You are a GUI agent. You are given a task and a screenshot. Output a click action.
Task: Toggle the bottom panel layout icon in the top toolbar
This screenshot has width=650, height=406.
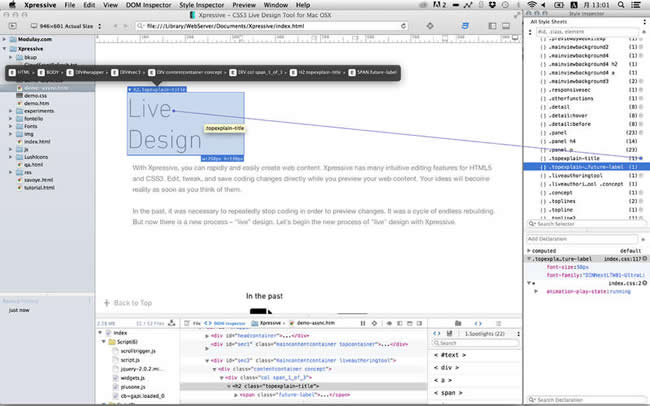pyautogui.click(x=506, y=26)
